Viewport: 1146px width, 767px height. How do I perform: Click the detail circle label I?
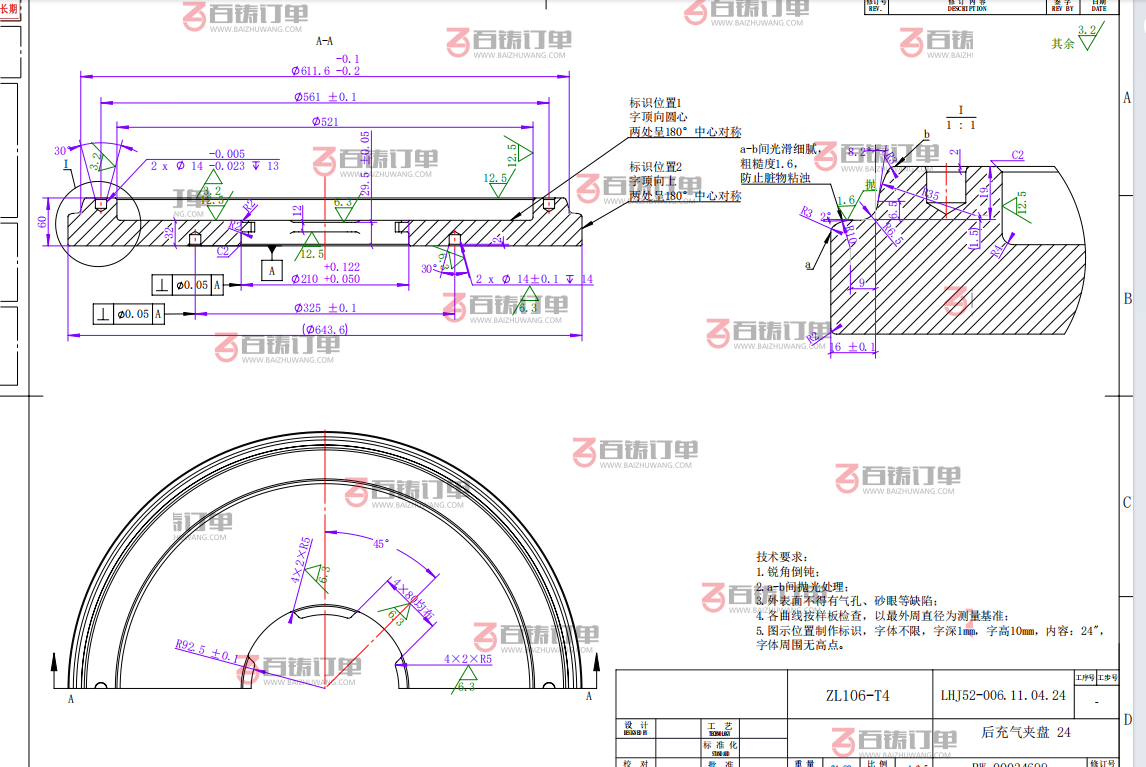coord(66,163)
